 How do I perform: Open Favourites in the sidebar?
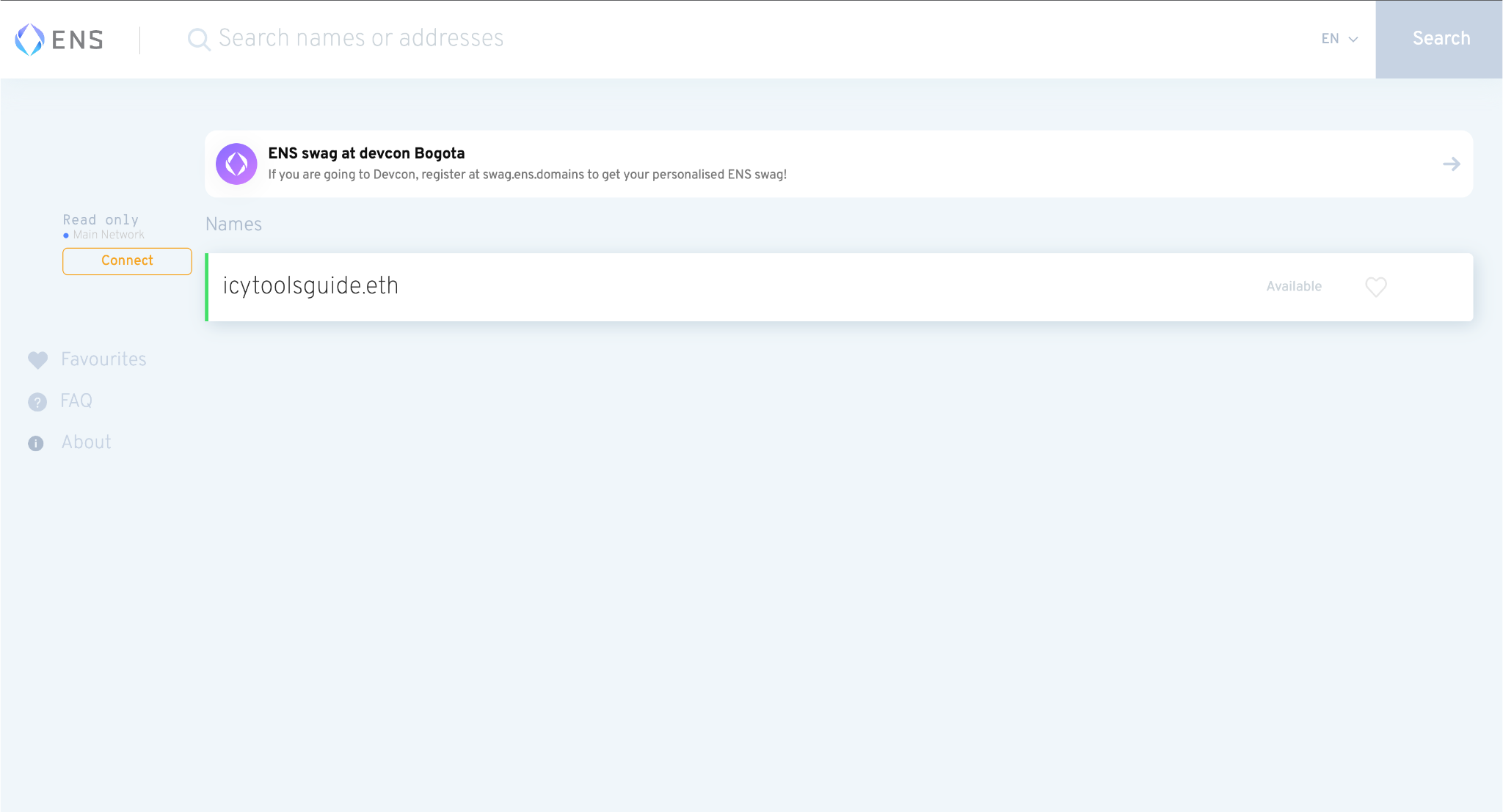pos(103,359)
